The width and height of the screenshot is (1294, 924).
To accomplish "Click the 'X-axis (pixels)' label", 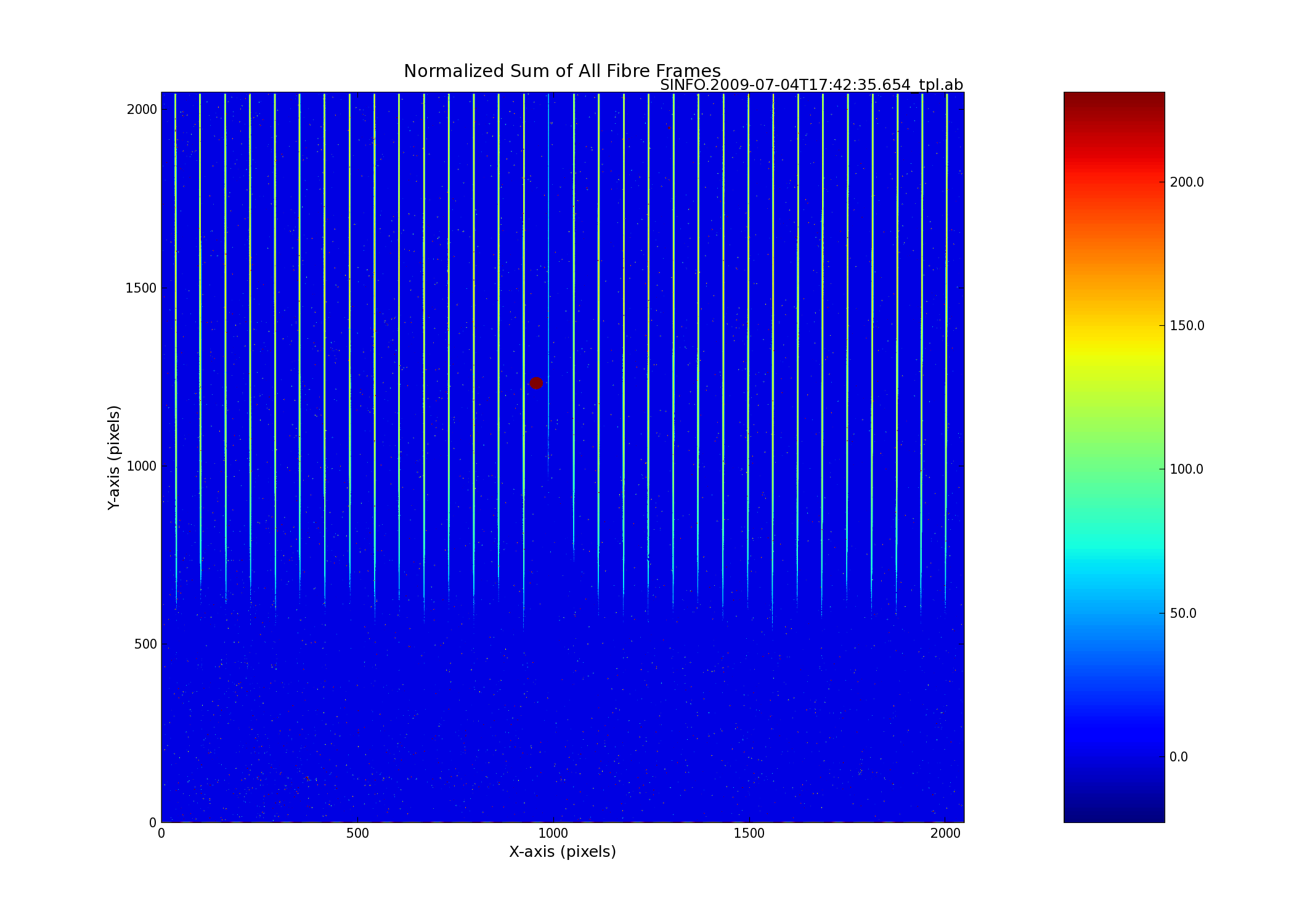I will [x=562, y=852].
